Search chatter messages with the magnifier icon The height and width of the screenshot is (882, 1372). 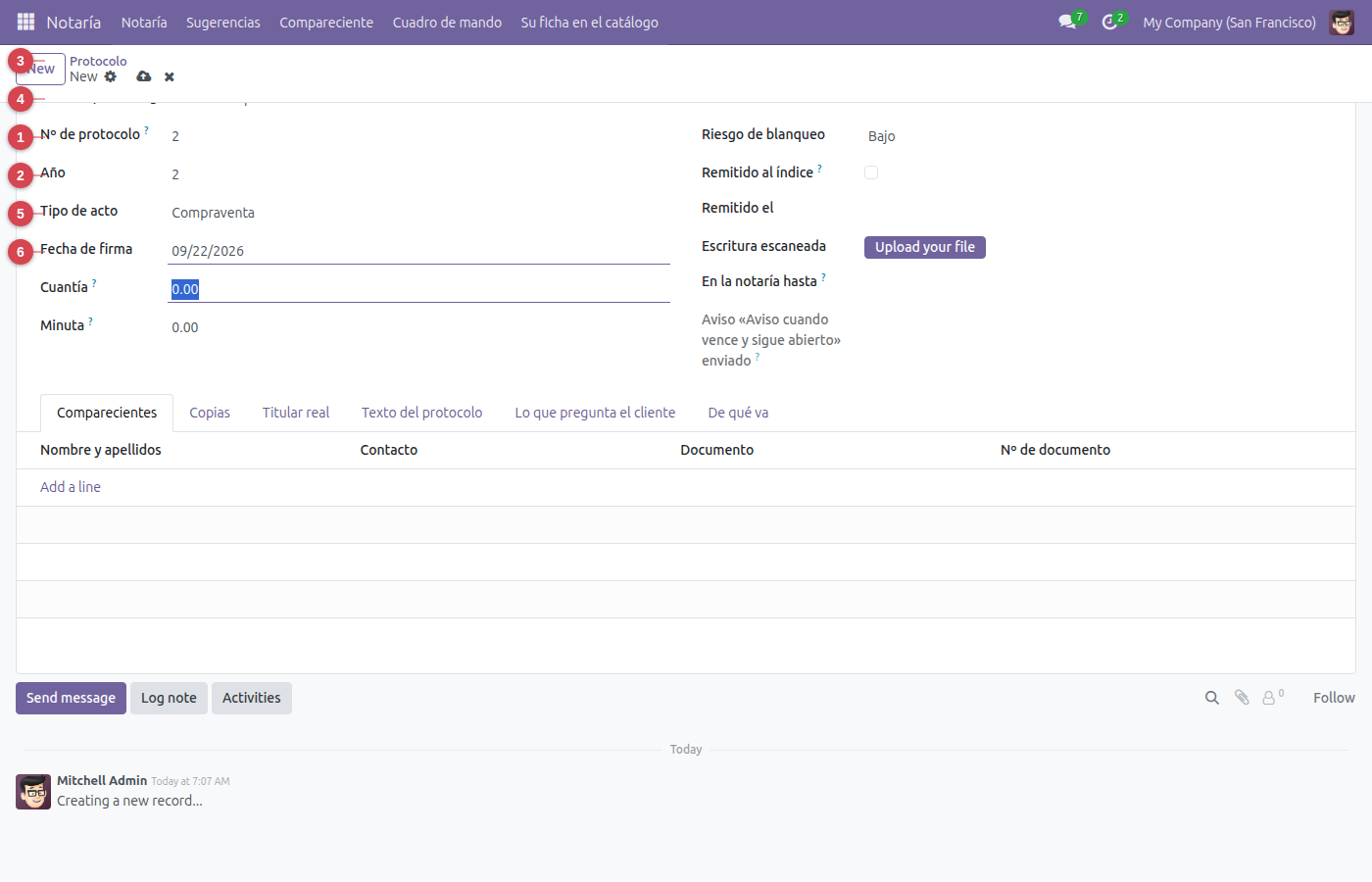(x=1212, y=698)
